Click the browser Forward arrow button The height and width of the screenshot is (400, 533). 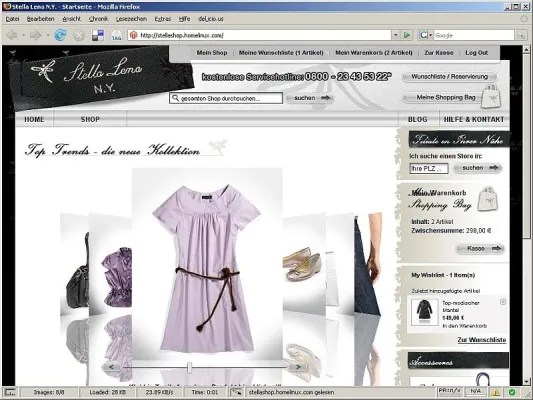point(35,35)
